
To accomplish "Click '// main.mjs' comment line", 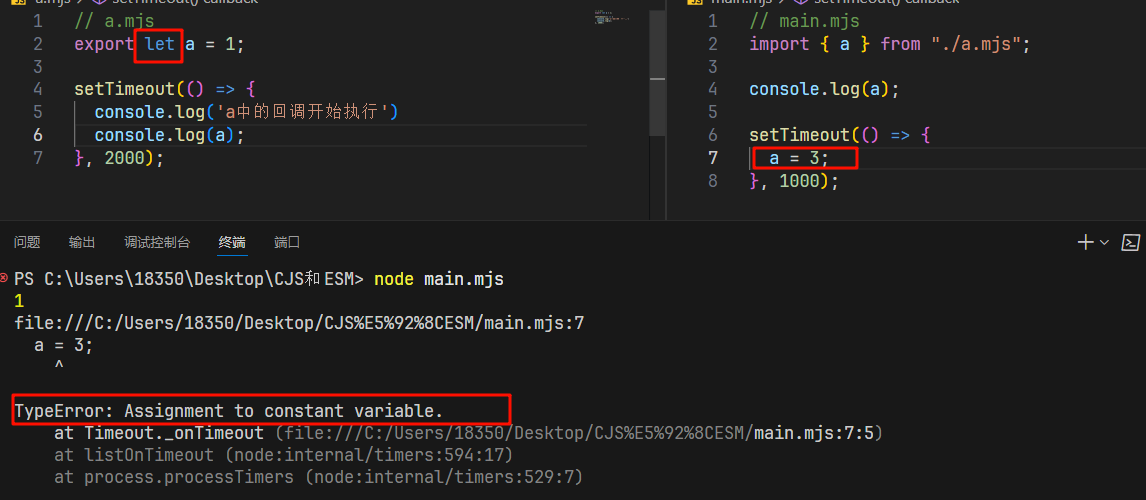I will point(804,22).
